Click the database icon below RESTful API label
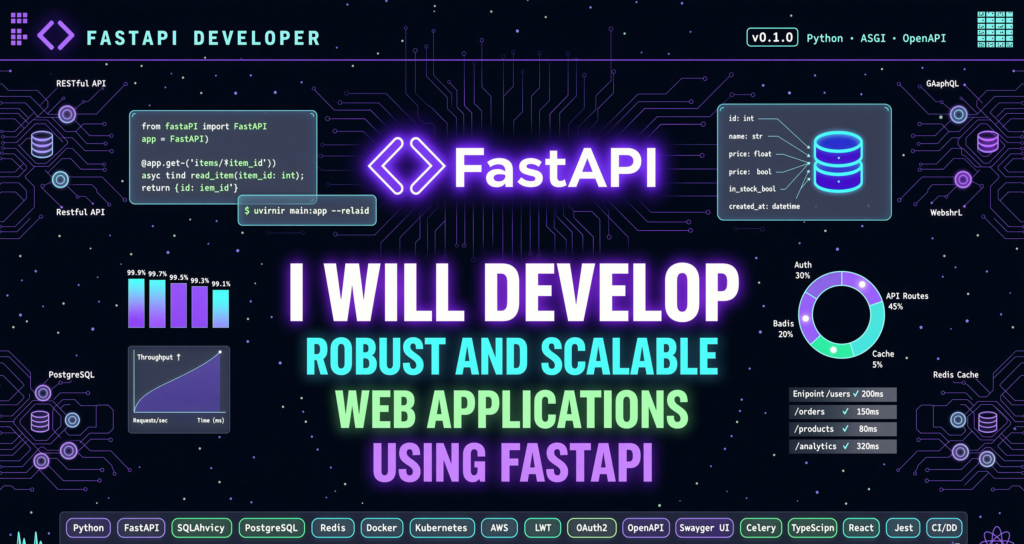1024x544 pixels. click(x=42, y=144)
